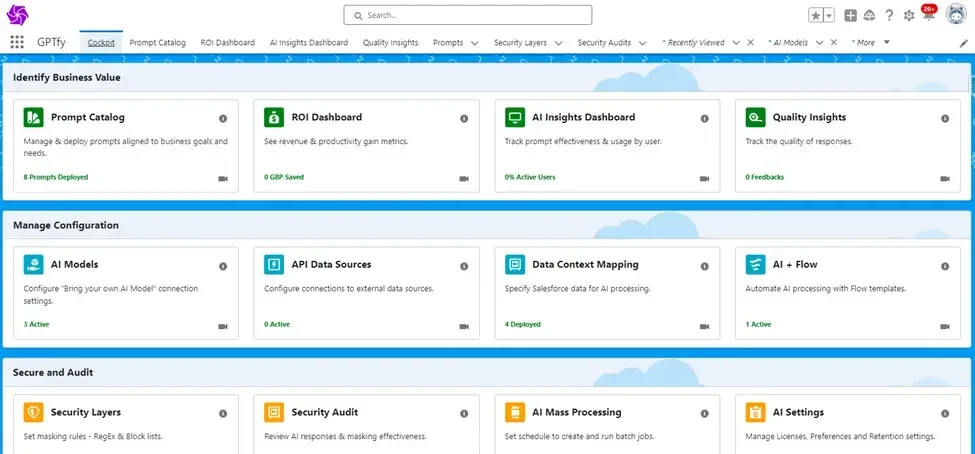Click the ROI Dashboard video camera icon
Viewport: 975px width, 454px height.
(464, 178)
